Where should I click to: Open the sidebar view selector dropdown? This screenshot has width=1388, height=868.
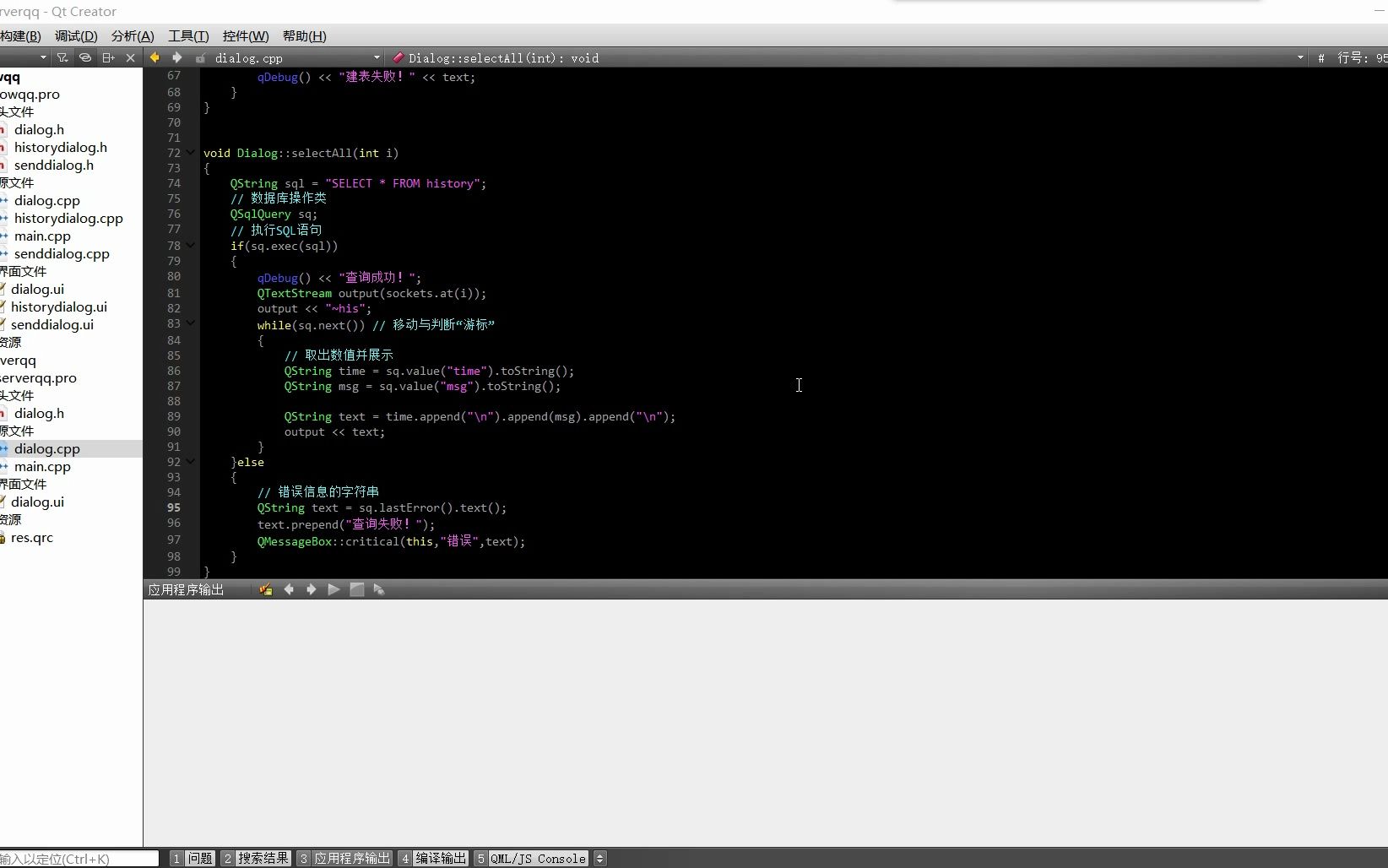point(43,57)
